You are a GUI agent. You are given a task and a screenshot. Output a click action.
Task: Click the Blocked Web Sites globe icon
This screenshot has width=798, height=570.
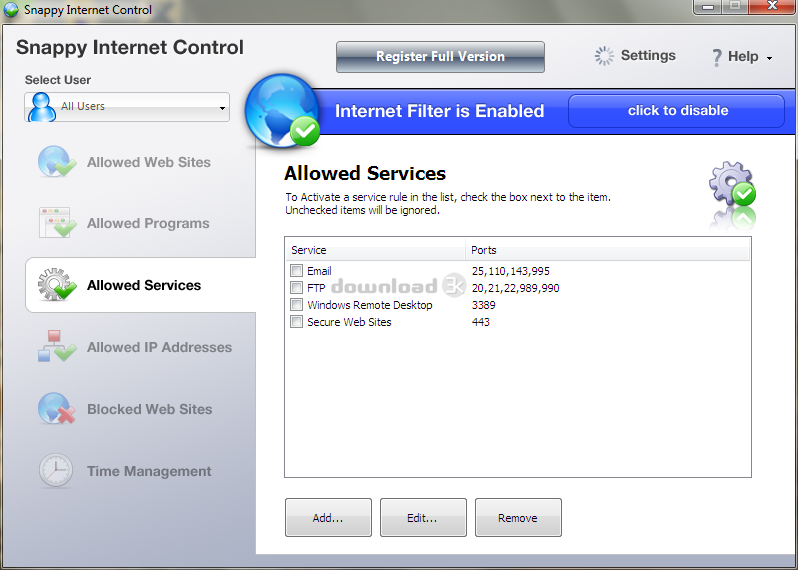(x=57, y=409)
